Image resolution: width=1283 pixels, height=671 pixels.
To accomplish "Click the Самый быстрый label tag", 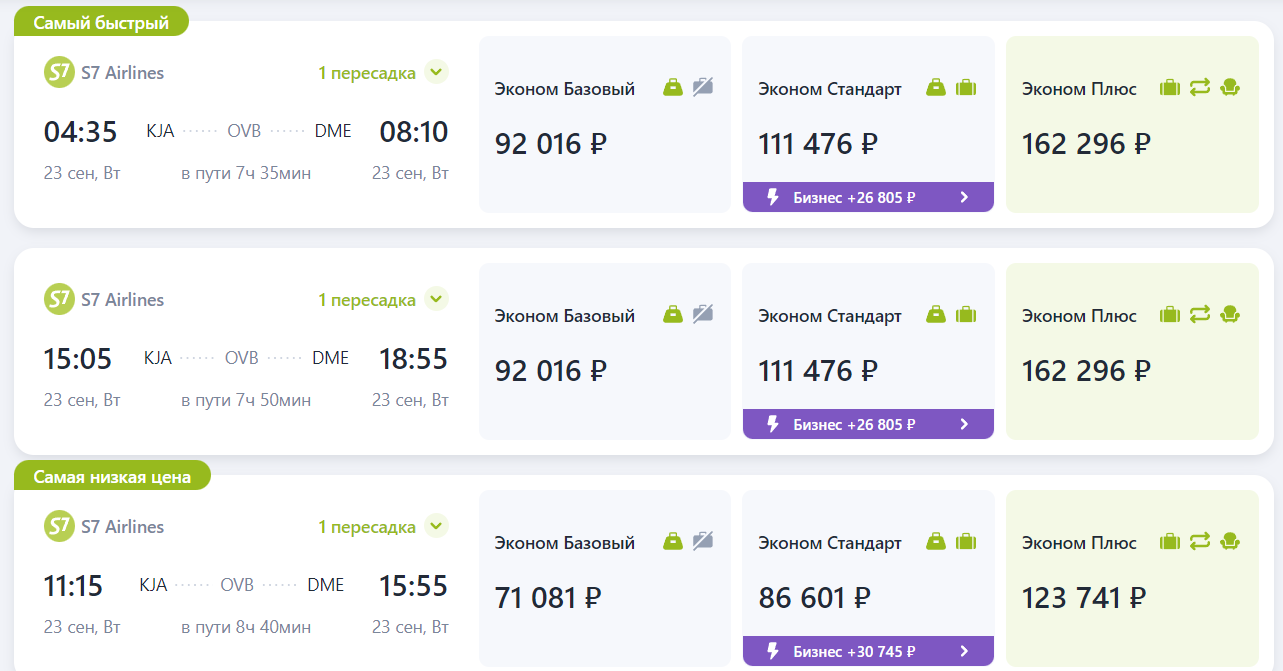I will point(101,22).
